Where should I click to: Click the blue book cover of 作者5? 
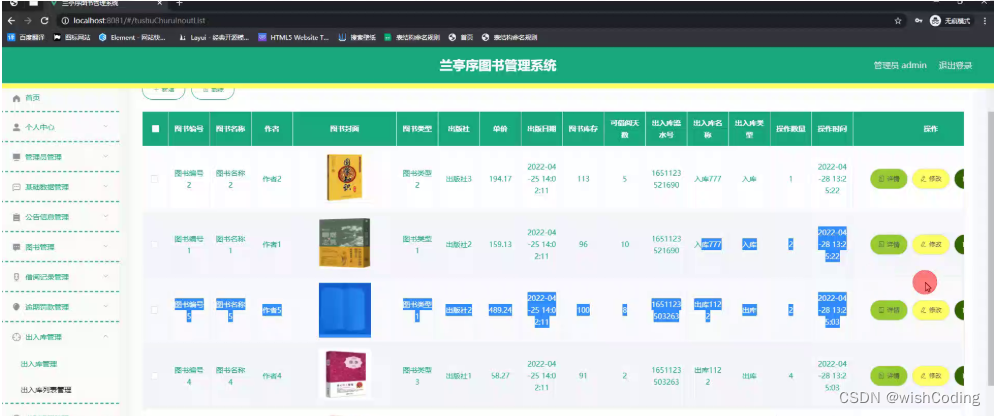(x=345, y=310)
